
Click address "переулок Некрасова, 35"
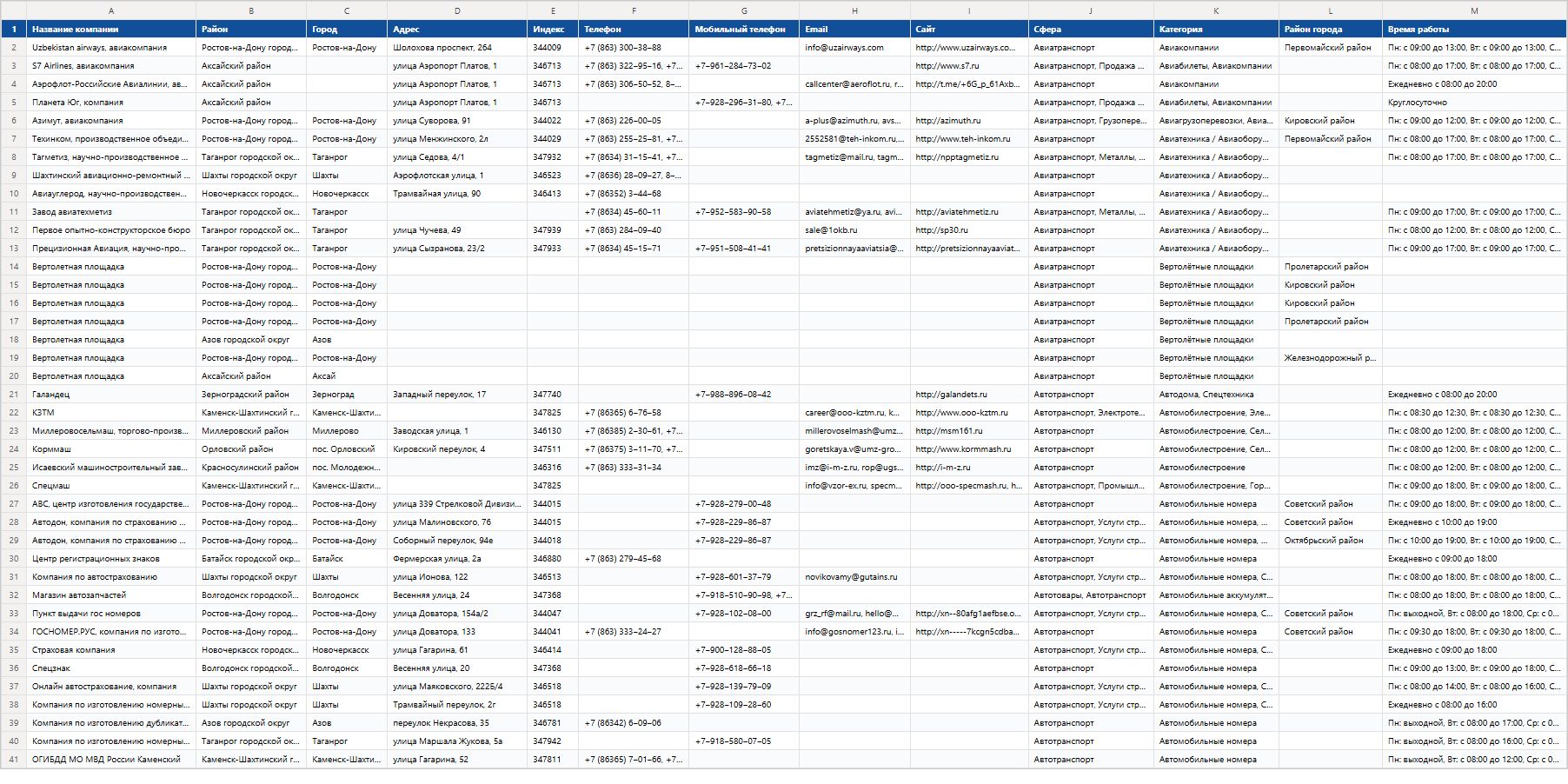tap(457, 723)
